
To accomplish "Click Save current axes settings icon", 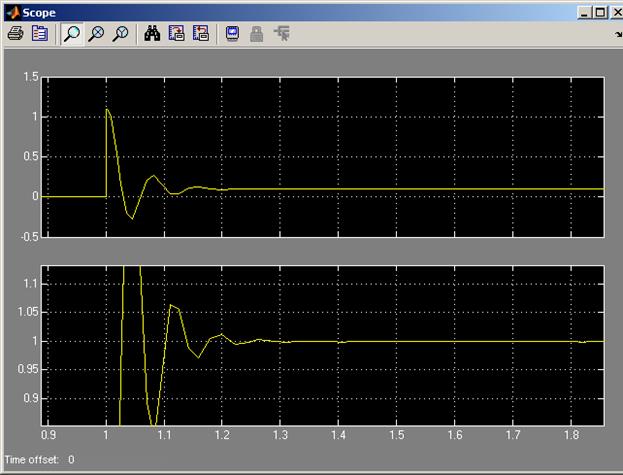I will (x=176, y=34).
